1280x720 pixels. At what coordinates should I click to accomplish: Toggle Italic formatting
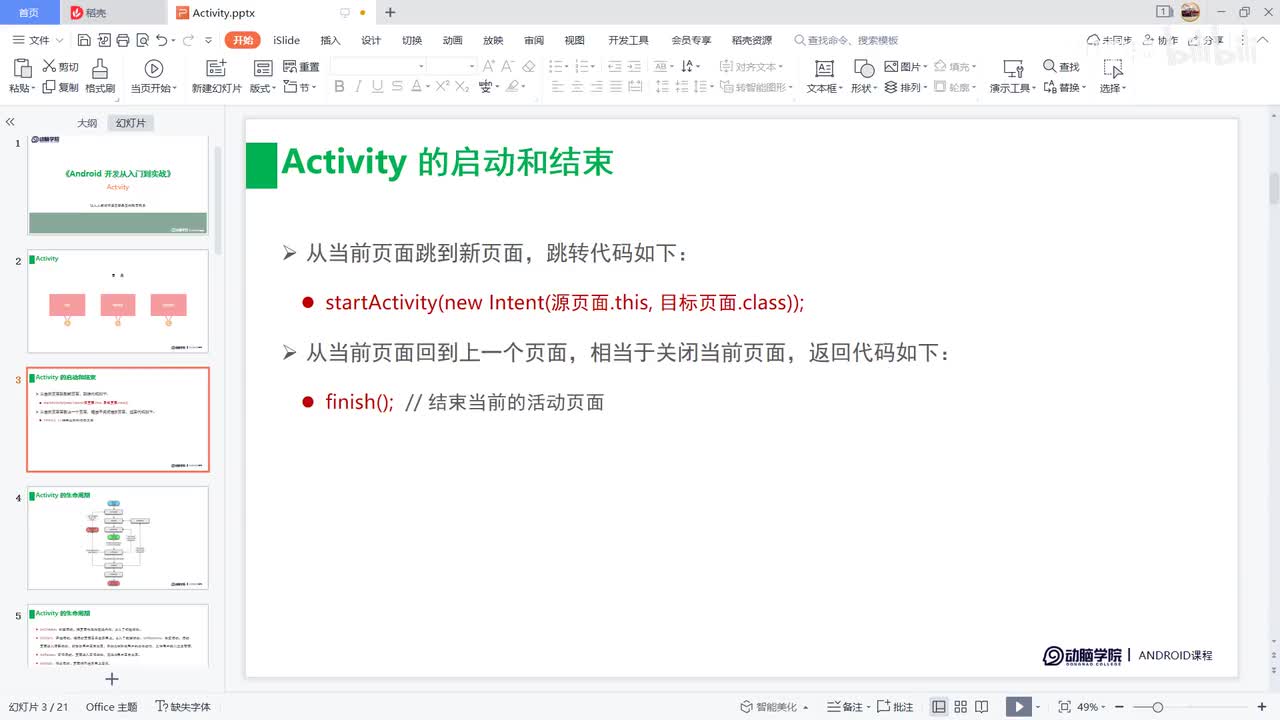pos(360,87)
